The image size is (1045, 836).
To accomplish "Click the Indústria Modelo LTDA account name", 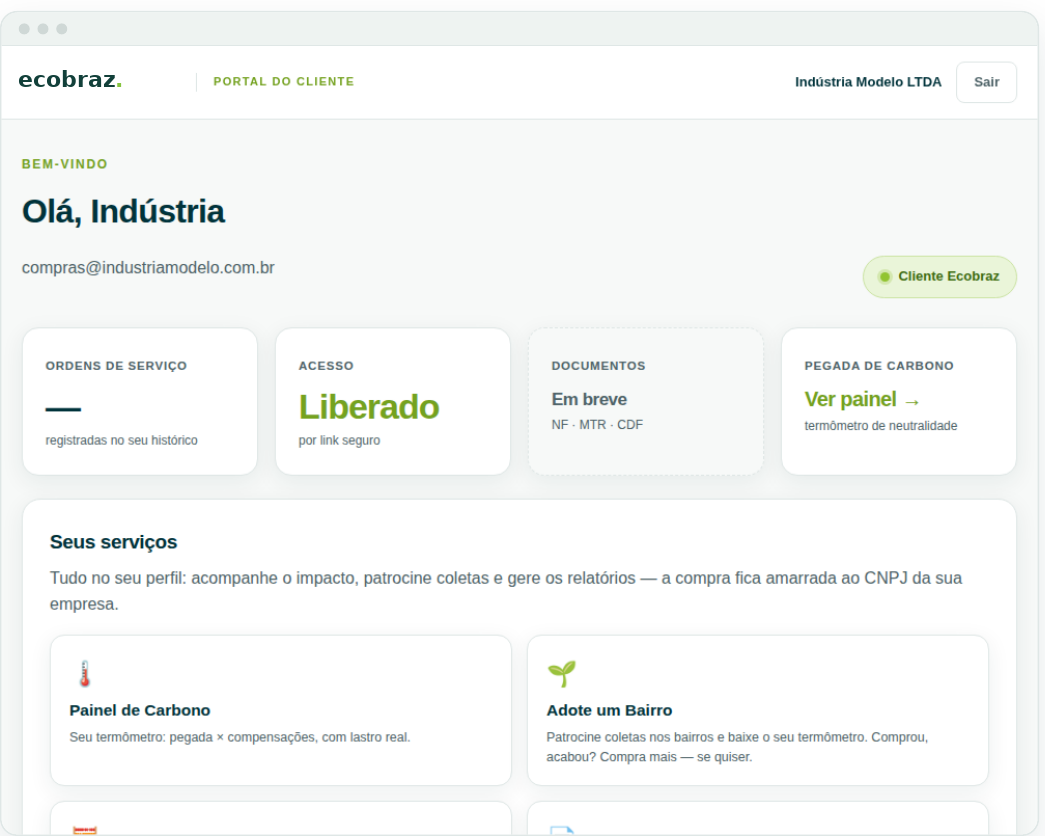I will [x=868, y=82].
